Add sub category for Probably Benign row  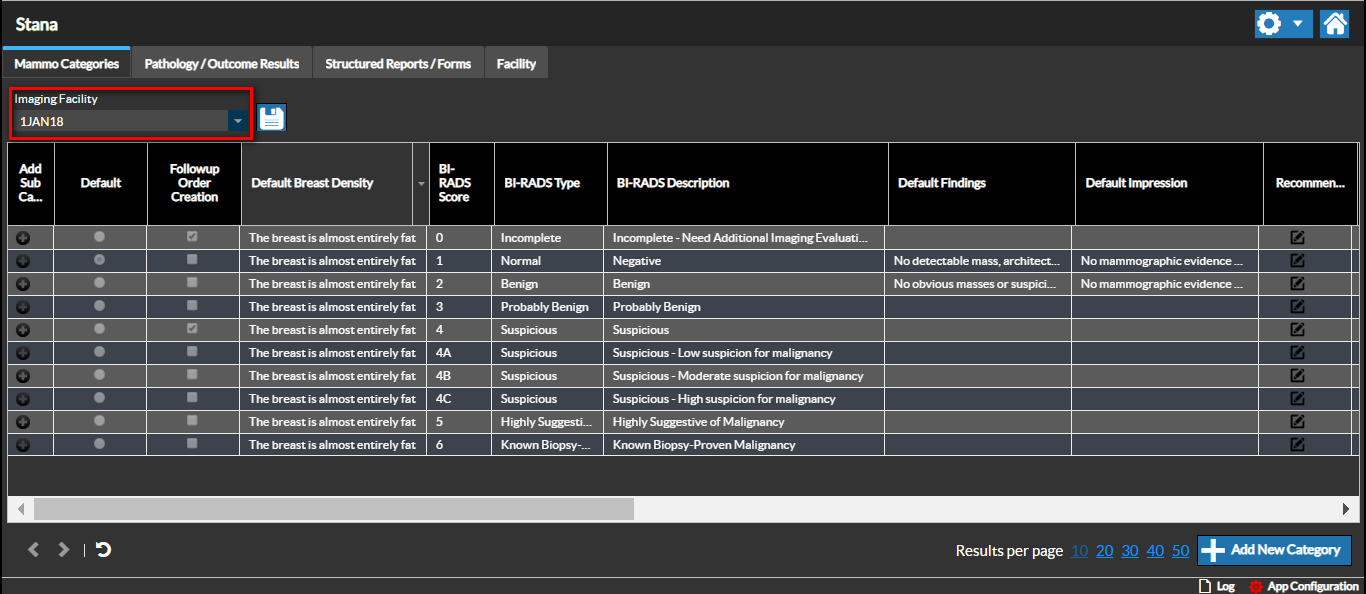(23, 307)
